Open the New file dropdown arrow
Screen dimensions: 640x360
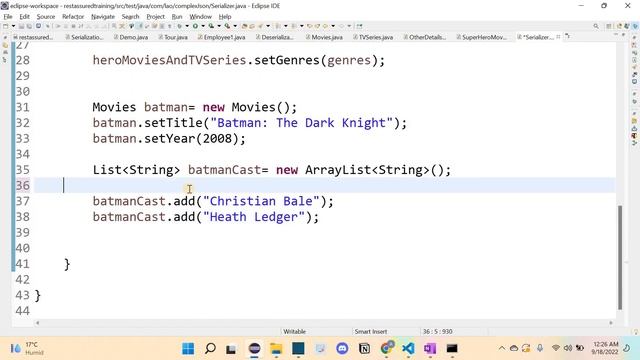click(x=13, y=26)
